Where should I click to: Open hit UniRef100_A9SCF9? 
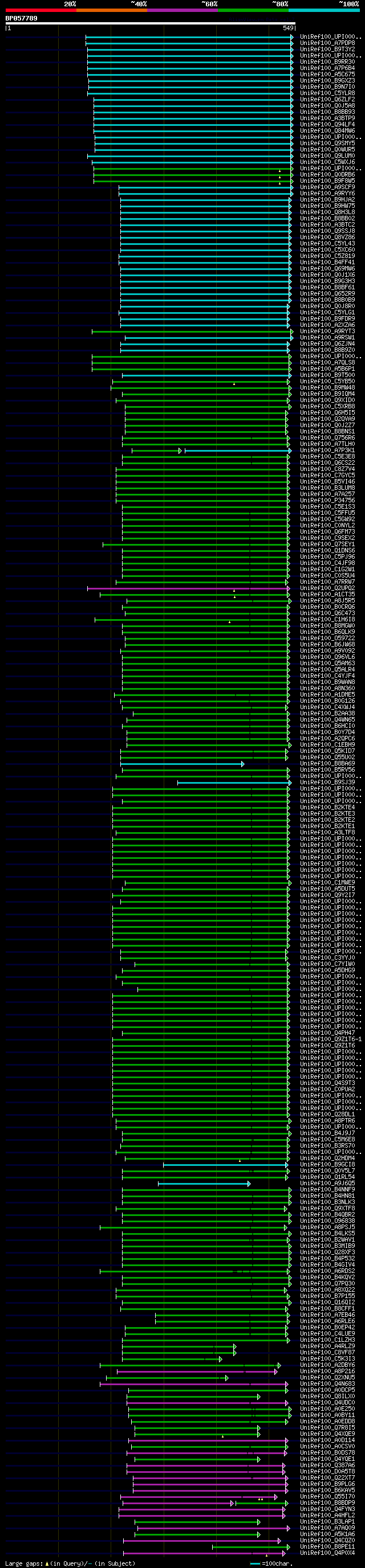[327, 187]
